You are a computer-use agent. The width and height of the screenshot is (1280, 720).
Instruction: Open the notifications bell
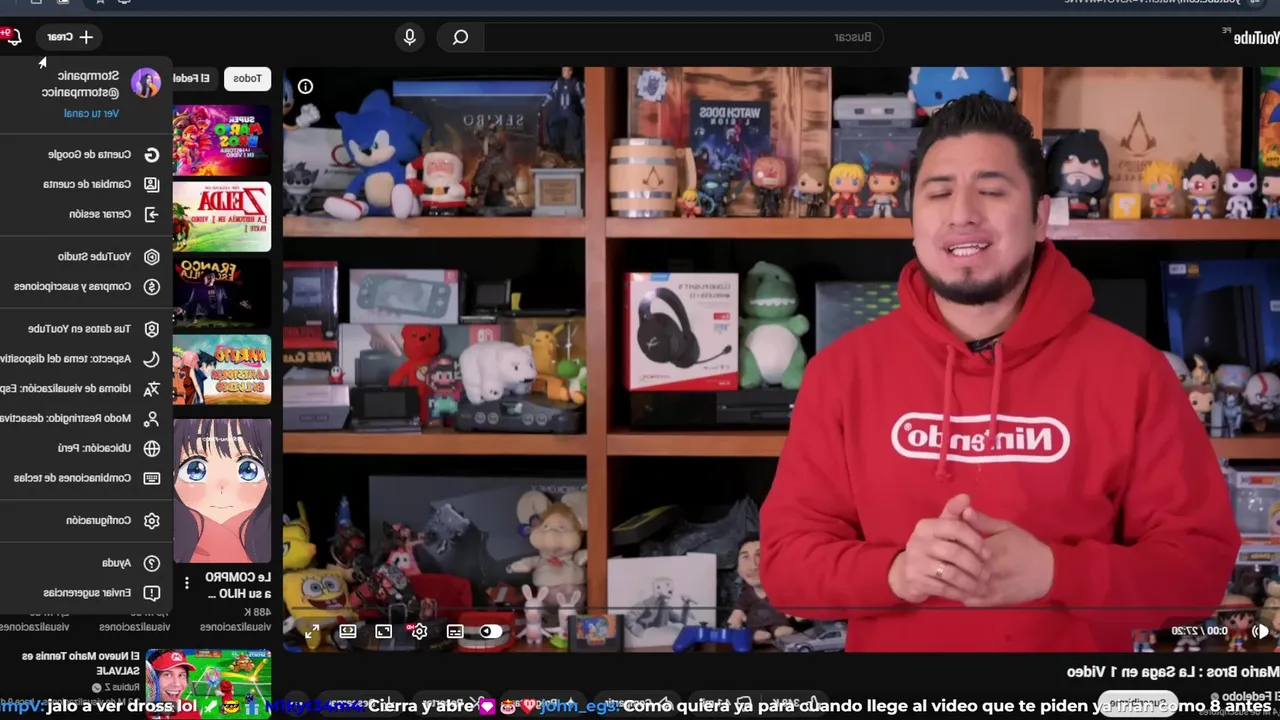pos(14,37)
